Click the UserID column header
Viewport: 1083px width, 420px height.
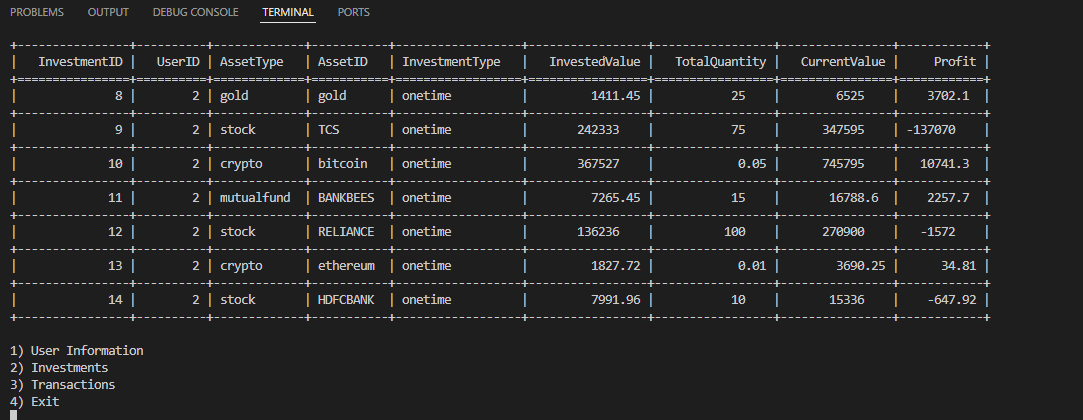[178, 61]
